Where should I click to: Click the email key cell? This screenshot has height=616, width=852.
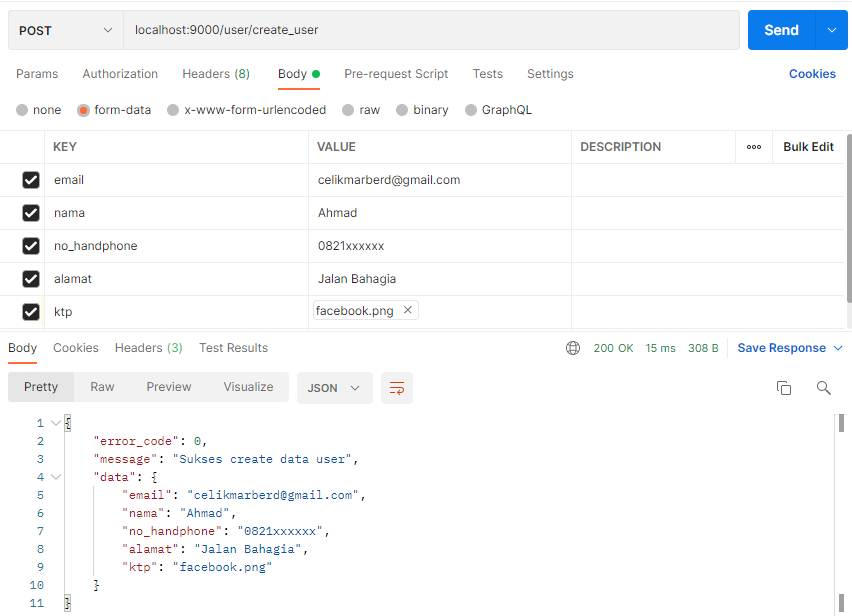pyautogui.click(x=177, y=180)
